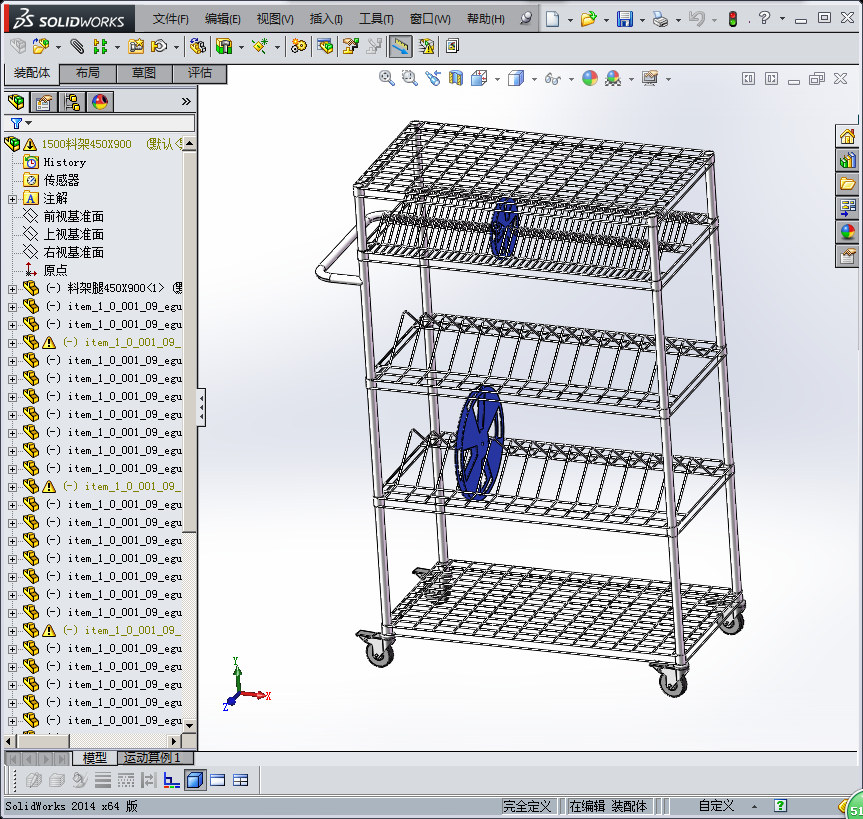This screenshot has width=863, height=819.
Task: Expand the manager panel tabs chevron
Action: pos(186,102)
